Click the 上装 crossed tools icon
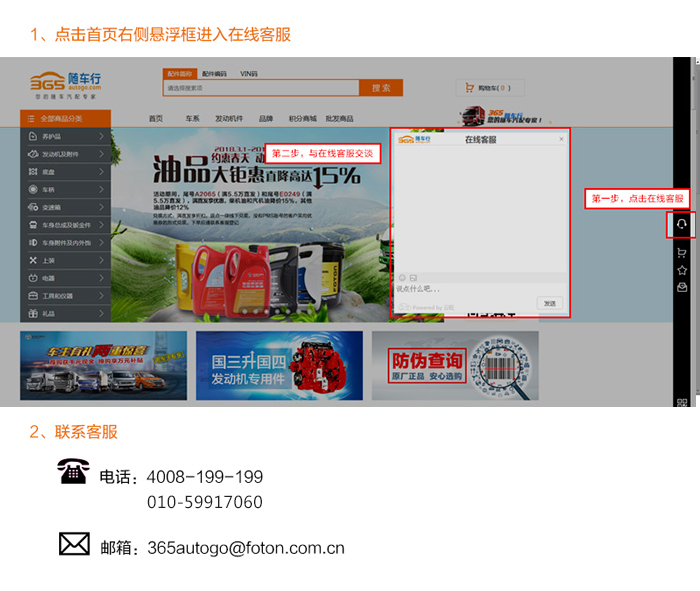The image size is (700, 591). 33,260
